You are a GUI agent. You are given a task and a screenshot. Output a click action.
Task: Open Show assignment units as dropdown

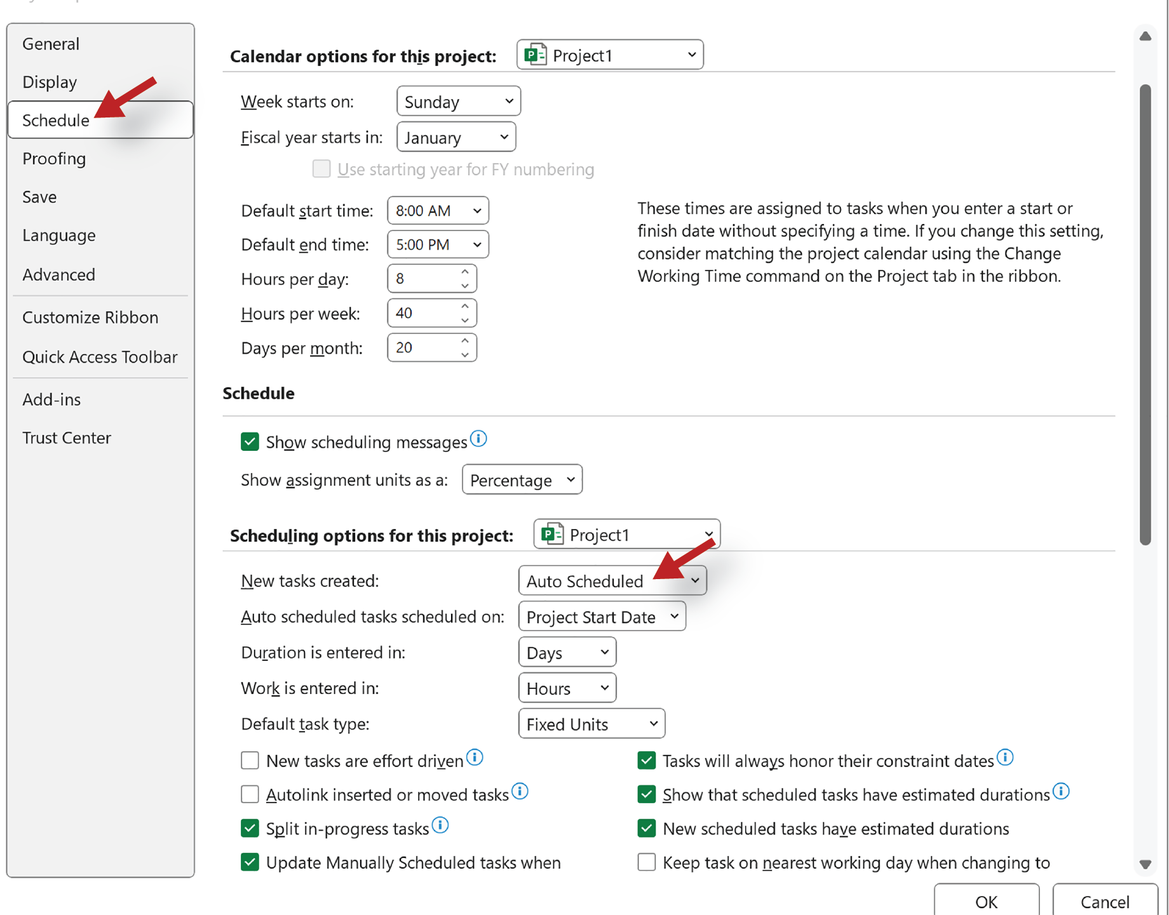click(x=522, y=480)
